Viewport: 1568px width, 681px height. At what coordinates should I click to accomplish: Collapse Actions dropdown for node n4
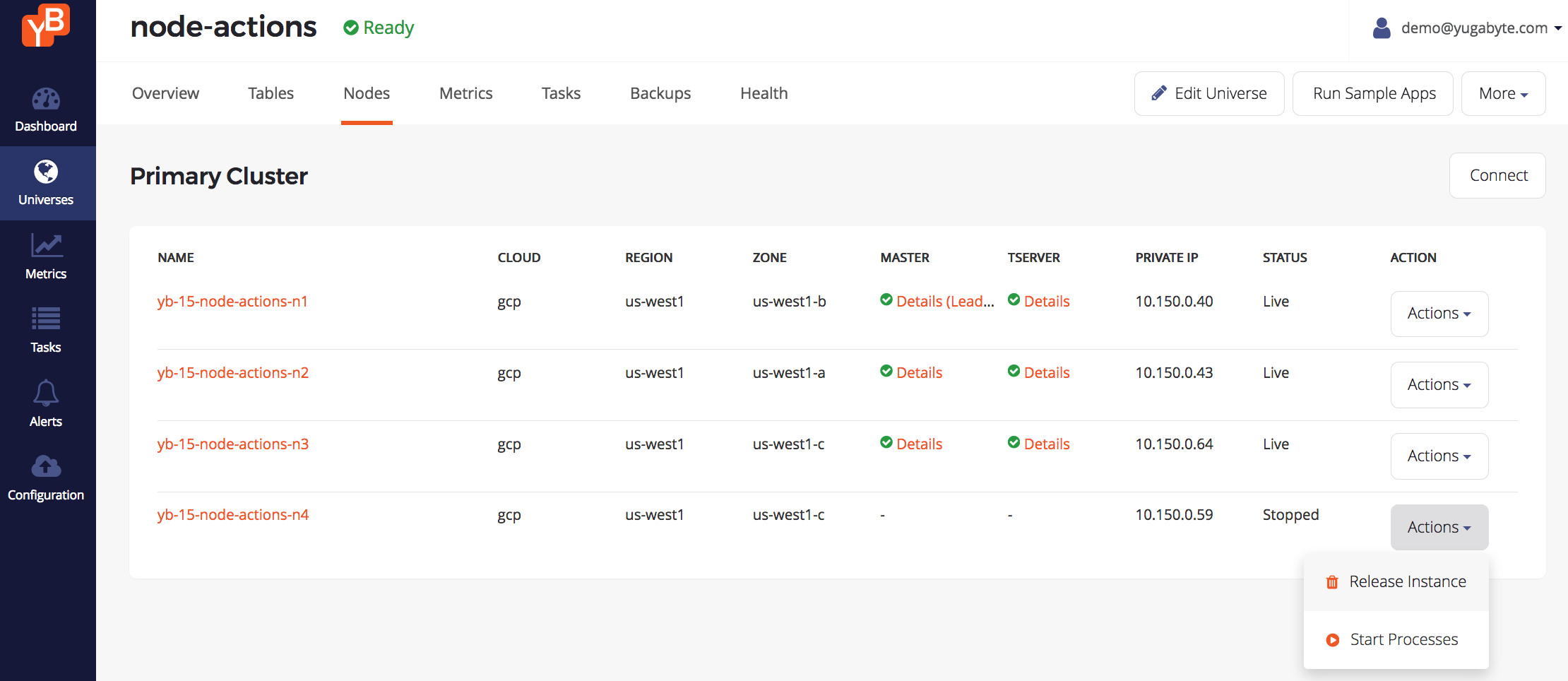1439,527
